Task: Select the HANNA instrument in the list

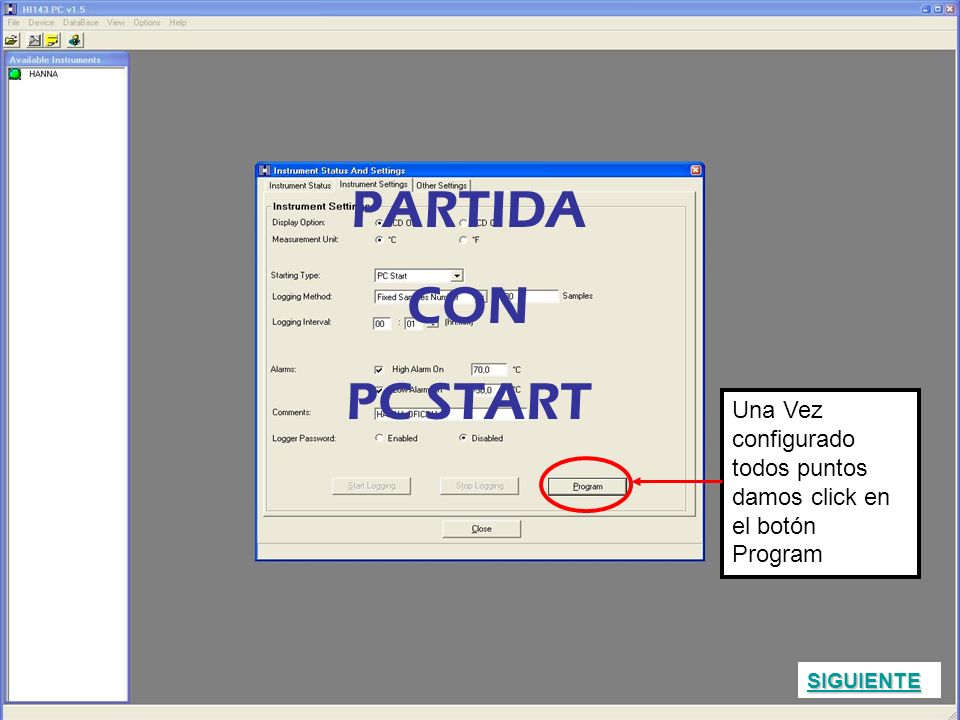Action: pos(43,74)
